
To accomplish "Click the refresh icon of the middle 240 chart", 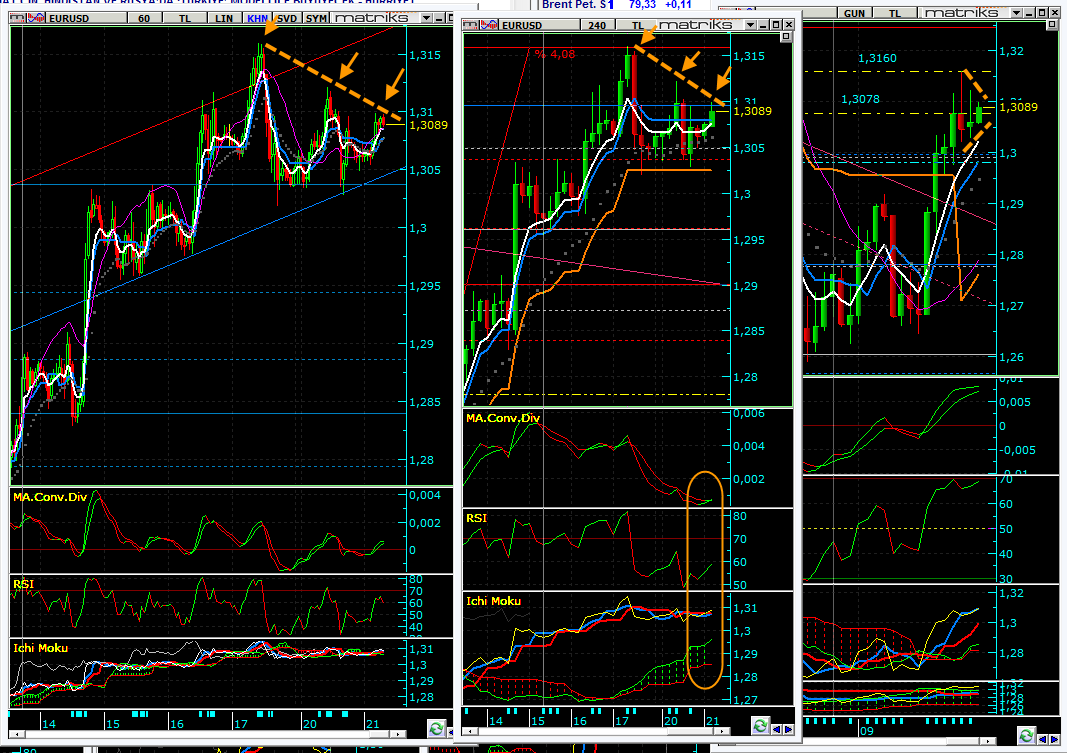I will coord(761,725).
